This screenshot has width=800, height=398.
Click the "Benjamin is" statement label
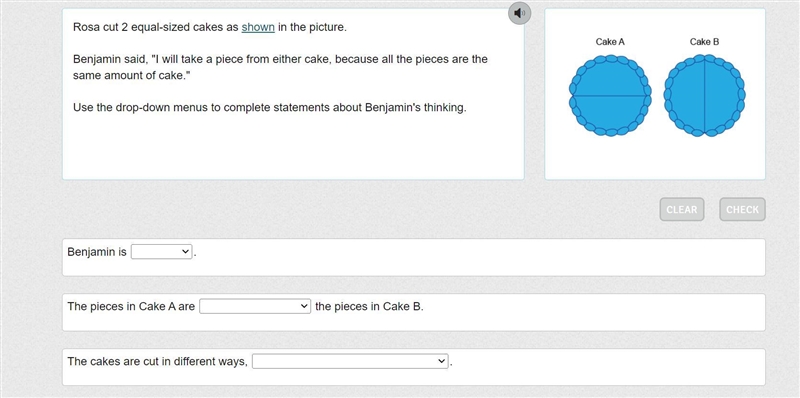tap(97, 252)
